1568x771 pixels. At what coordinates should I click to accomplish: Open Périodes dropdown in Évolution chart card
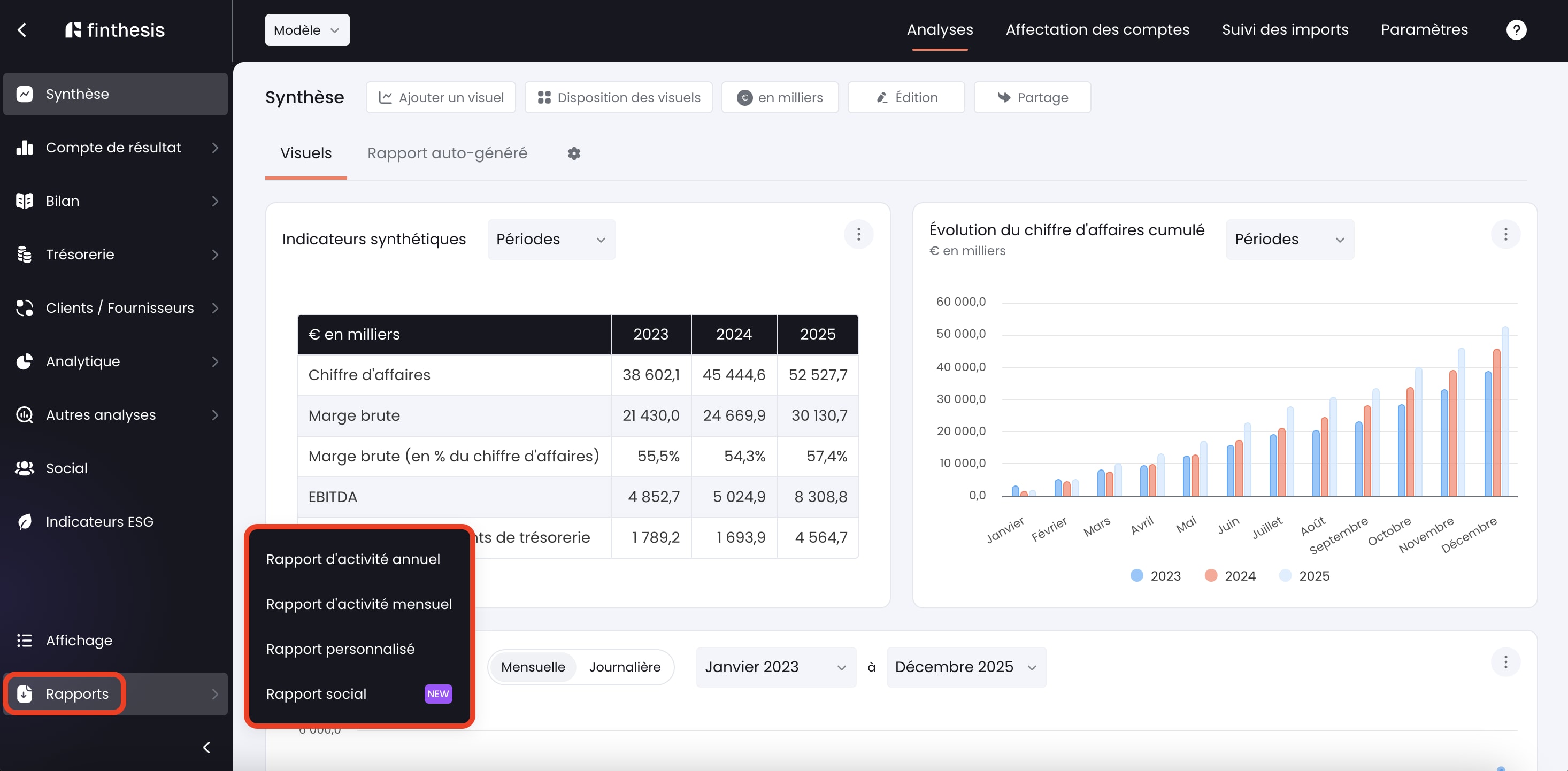tap(1289, 239)
